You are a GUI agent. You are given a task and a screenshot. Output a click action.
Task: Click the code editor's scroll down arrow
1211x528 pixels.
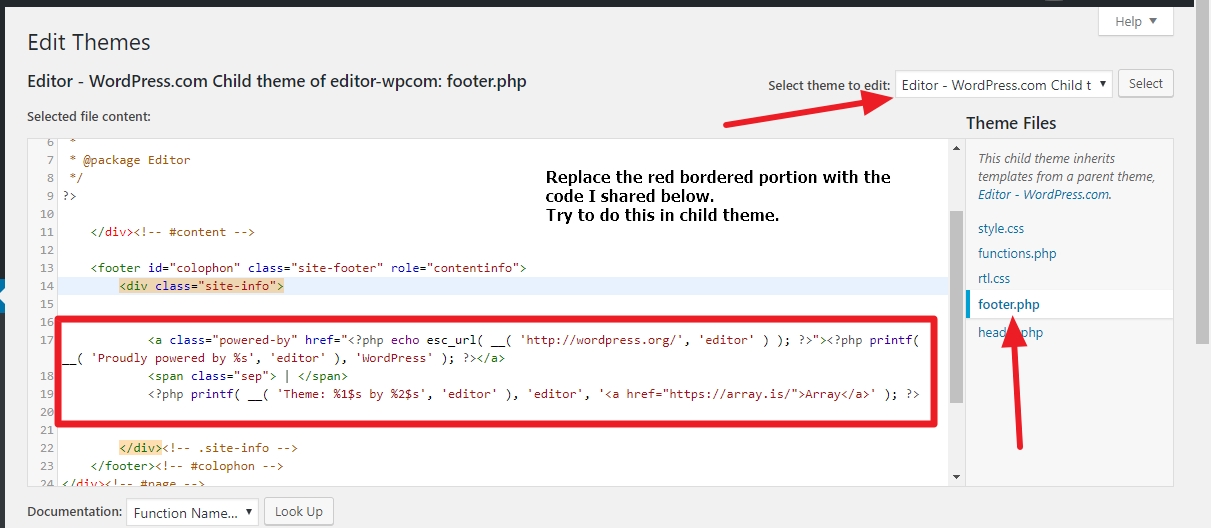(956, 477)
